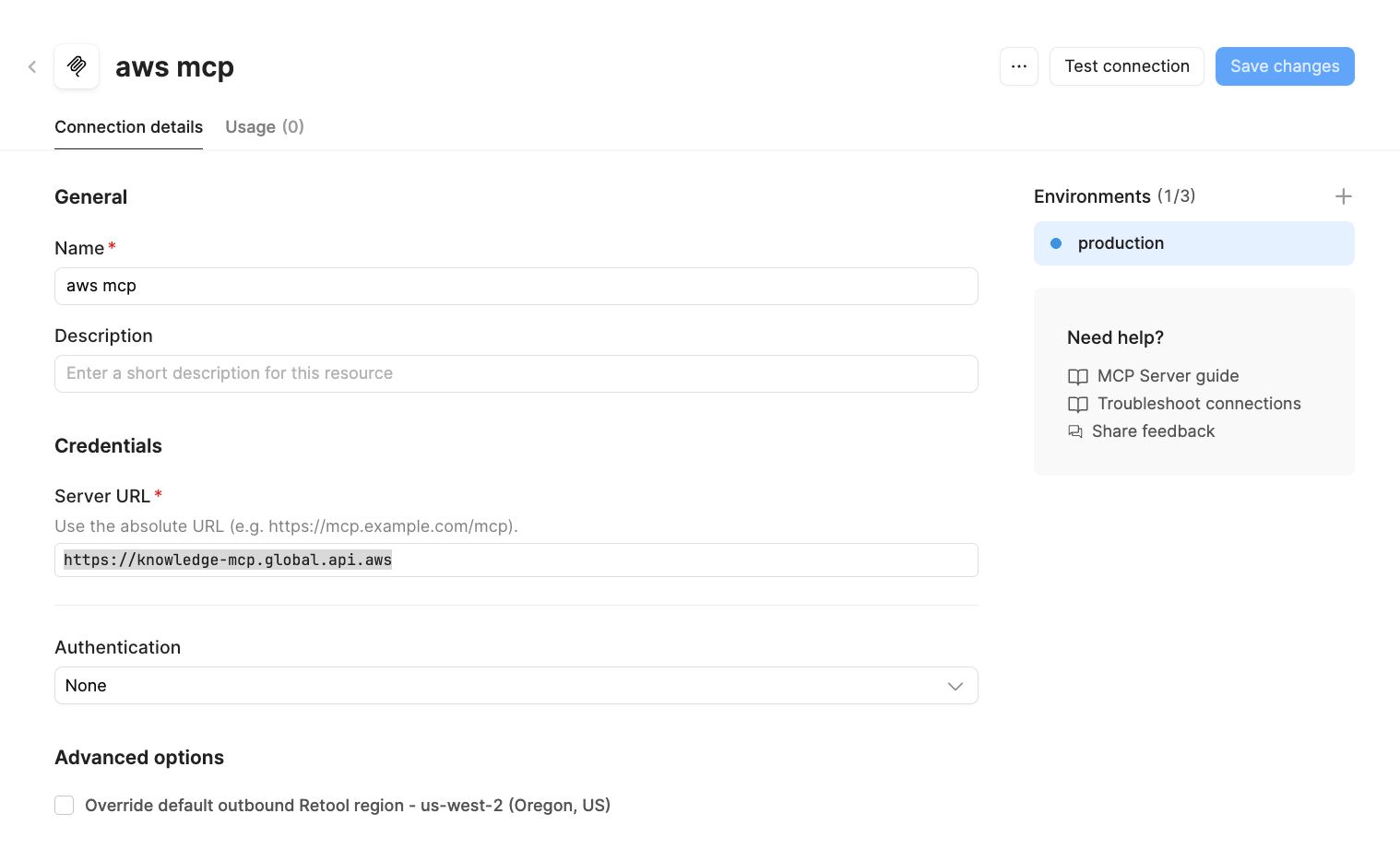Select the Connection details tab
The image size is (1400, 861).
pos(128,127)
